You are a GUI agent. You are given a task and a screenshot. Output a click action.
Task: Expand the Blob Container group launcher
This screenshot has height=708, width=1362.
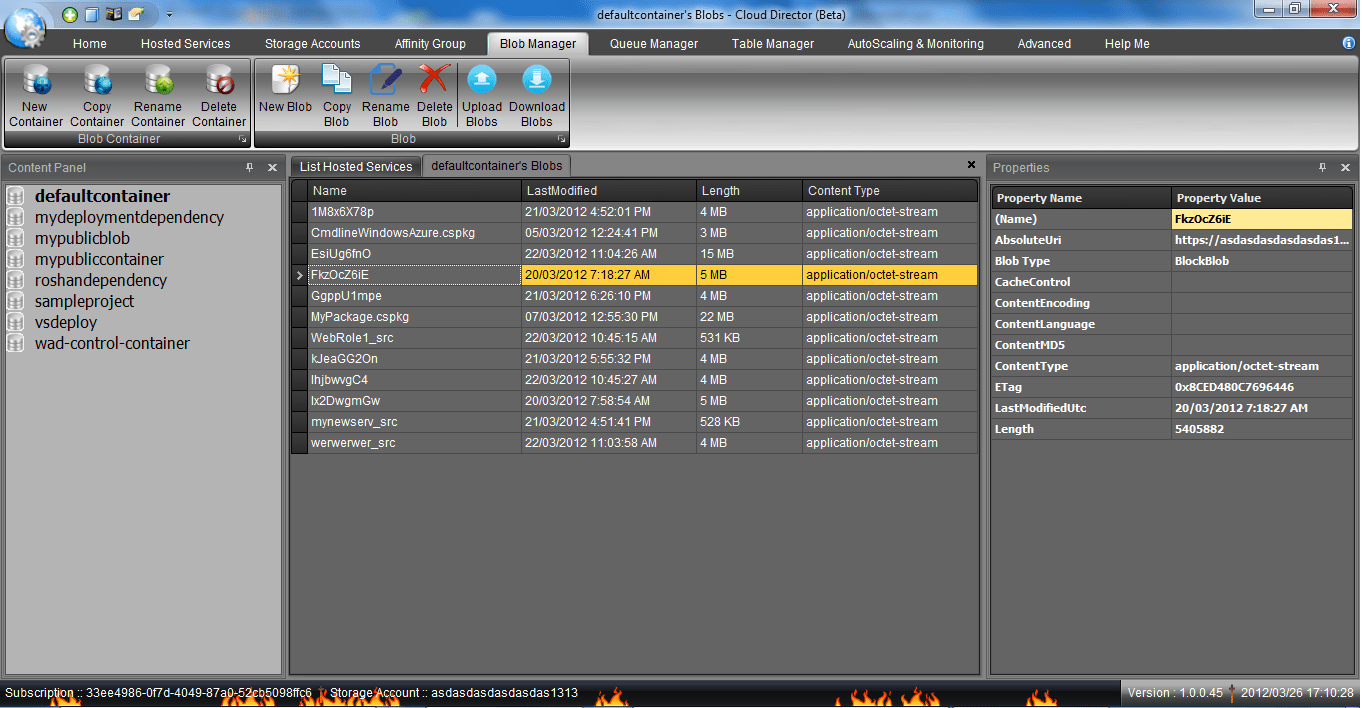[242, 139]
